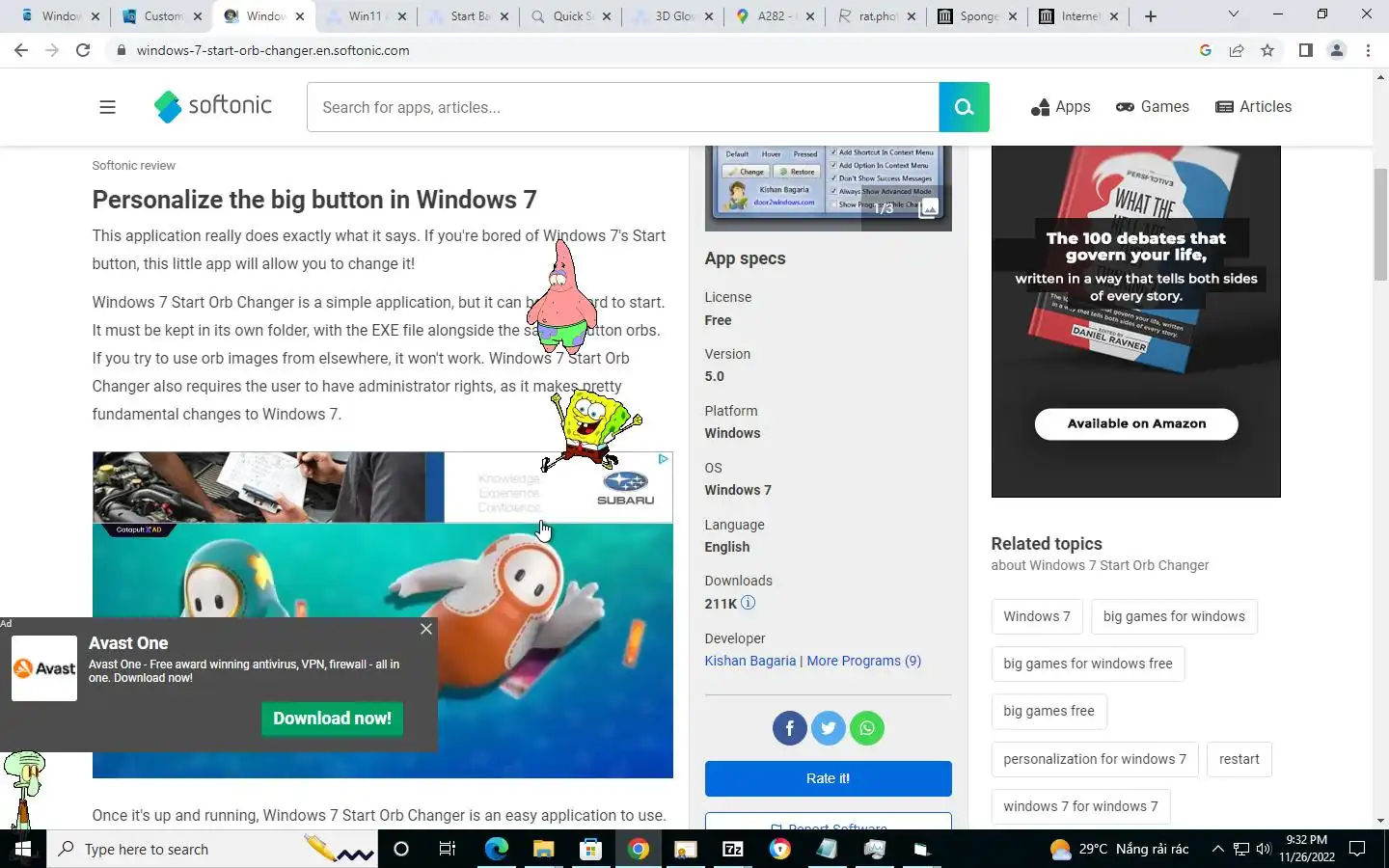Switch to the 3D Glo tab
The image size is (1389, 868).
coord(673,16)
